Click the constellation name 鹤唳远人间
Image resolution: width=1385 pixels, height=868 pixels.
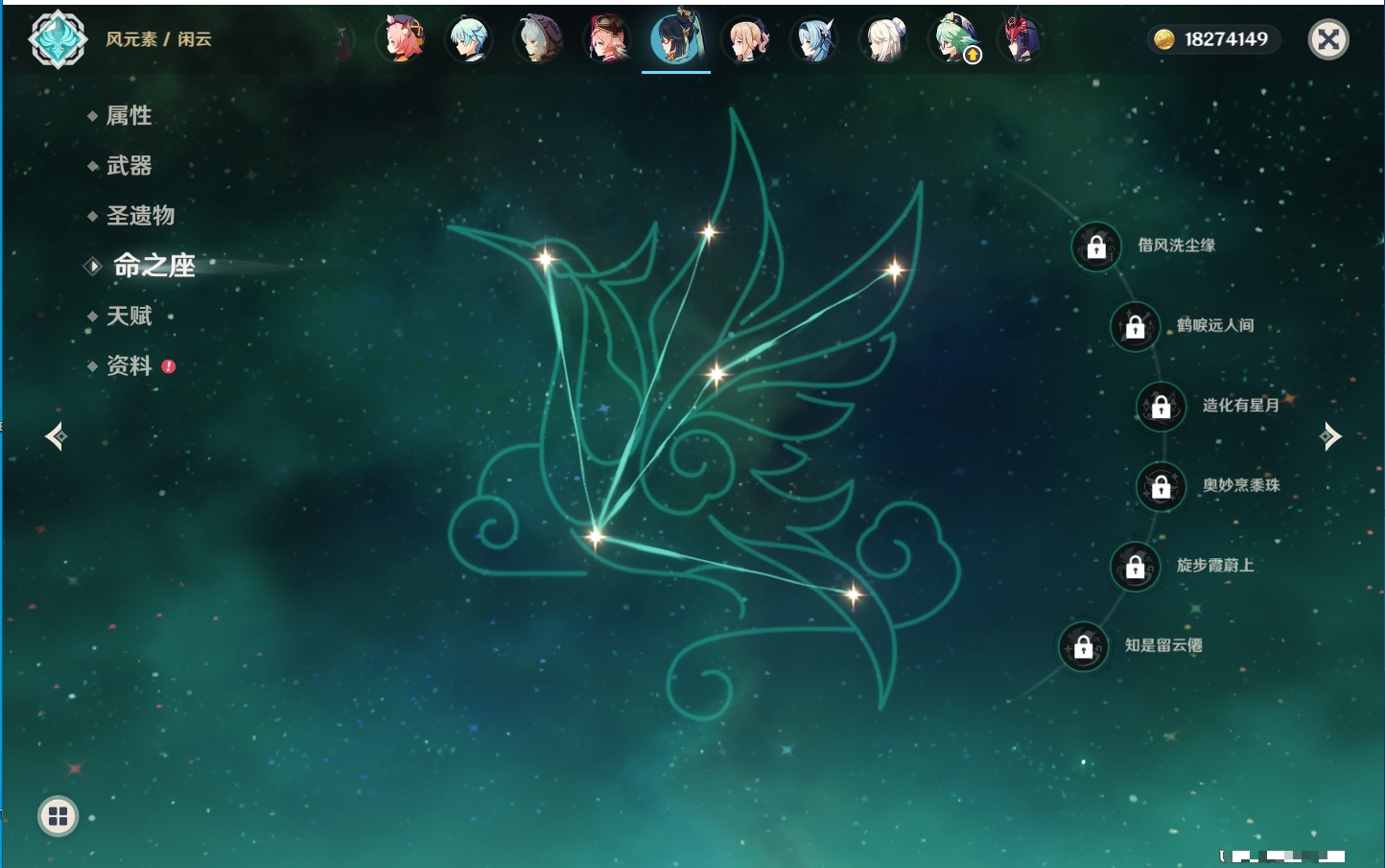[x=1215, y=326]
